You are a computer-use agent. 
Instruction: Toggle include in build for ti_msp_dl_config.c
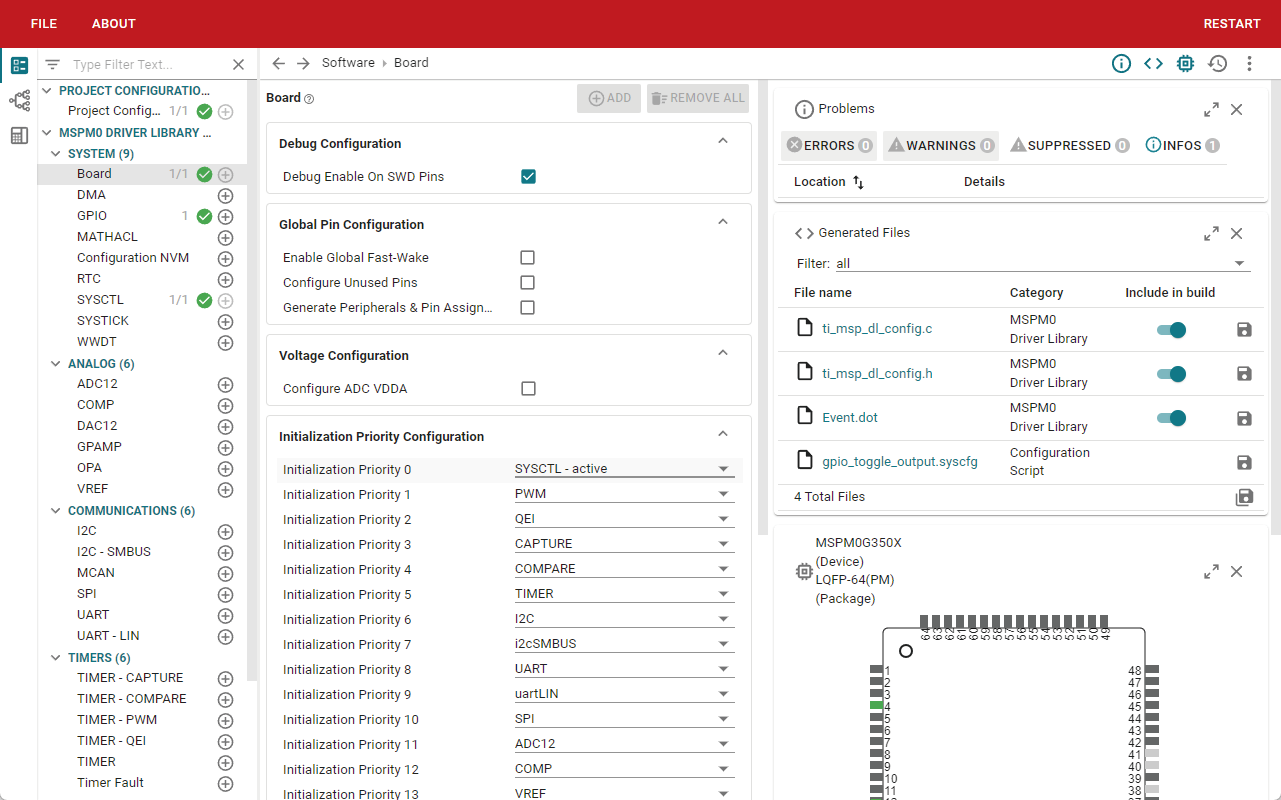(1171, 330)
